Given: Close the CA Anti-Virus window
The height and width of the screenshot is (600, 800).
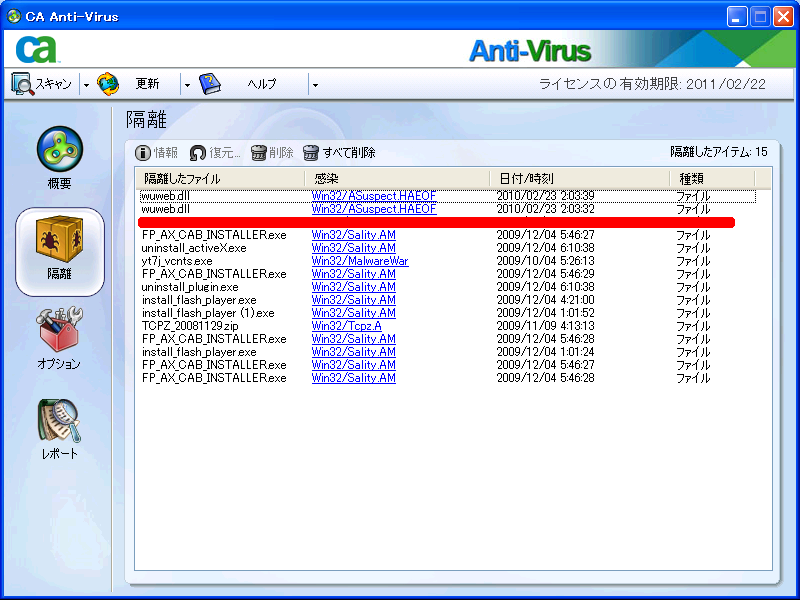Looking at the screenshot, I should tap(783, 17).
